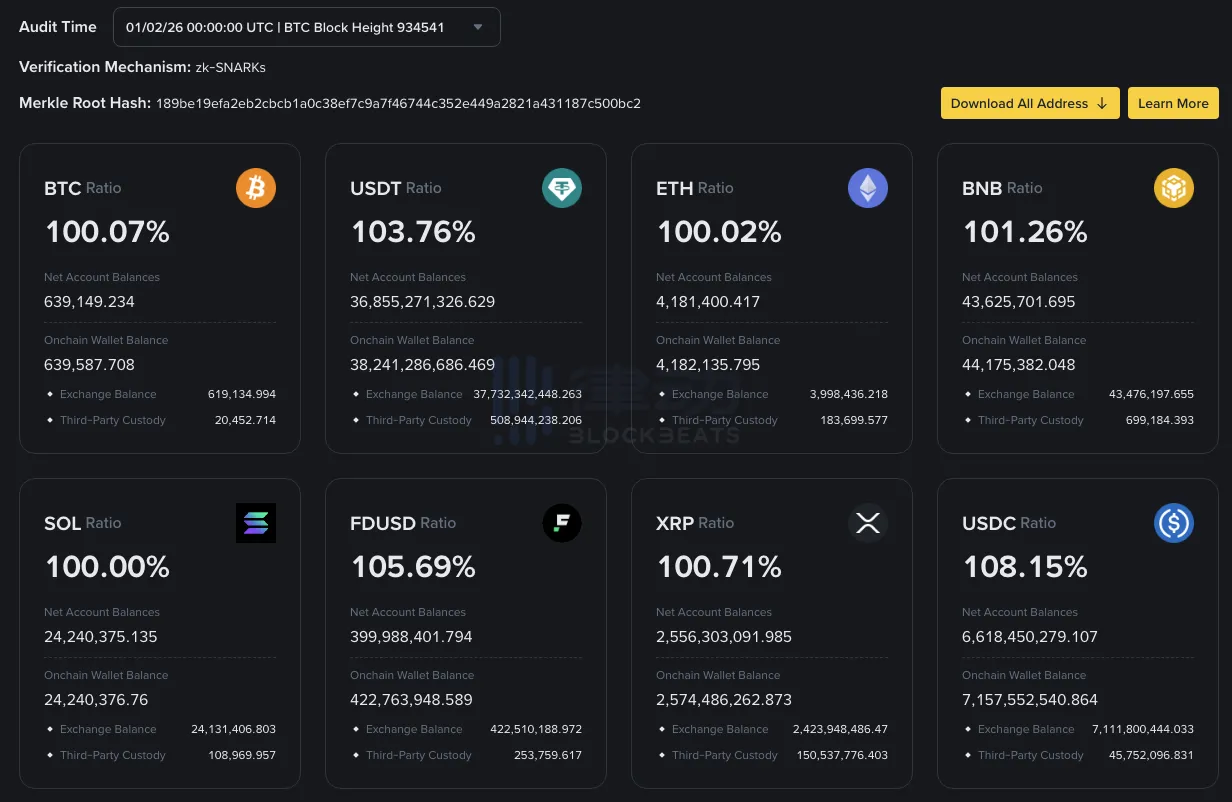Click the USDC coin icon
Viewport: 1232px width, 802px height.
point(1174,522)
